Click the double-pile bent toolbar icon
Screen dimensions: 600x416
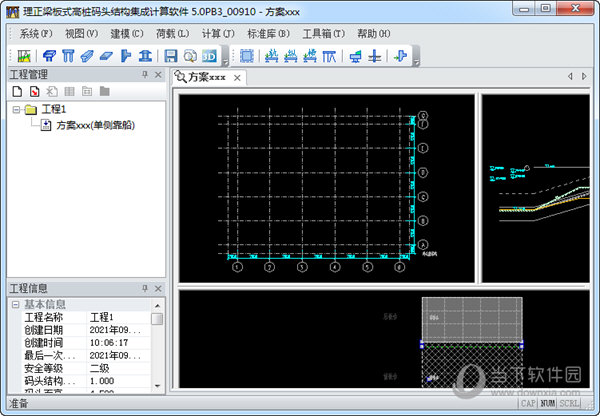click(68, 56)
